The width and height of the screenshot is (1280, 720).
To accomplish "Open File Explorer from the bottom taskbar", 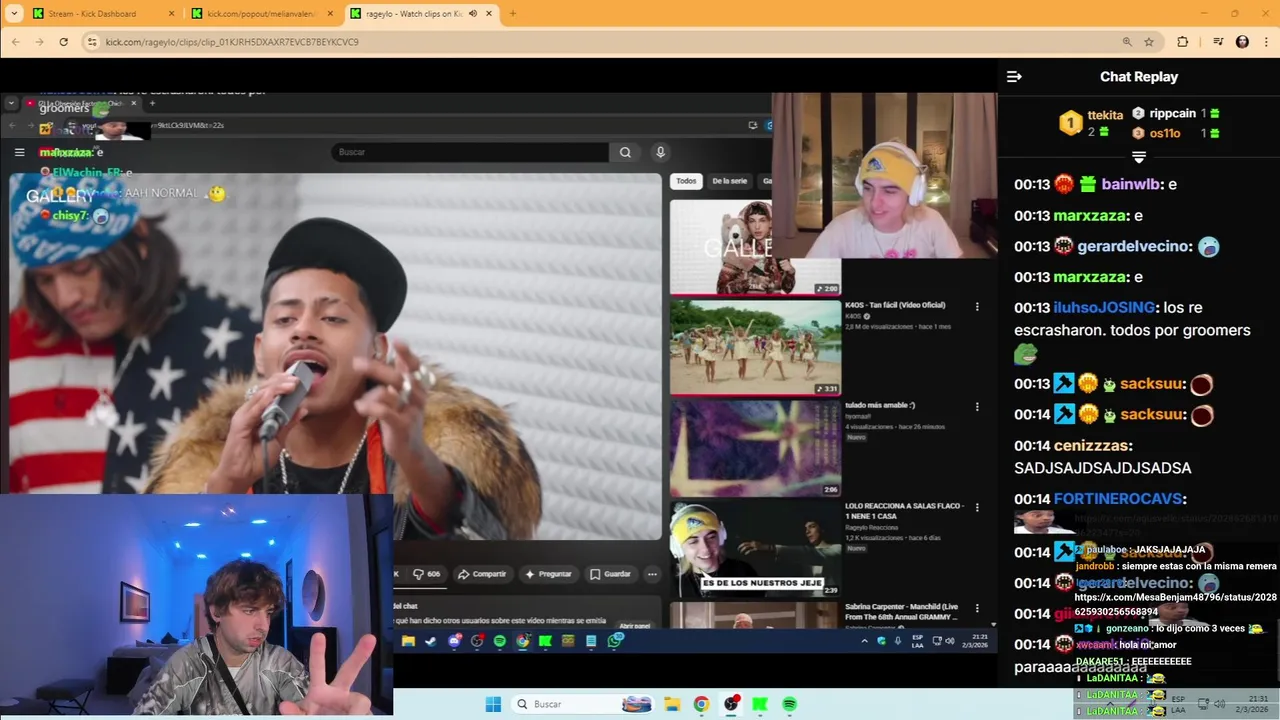I will [x=672, y=704].
